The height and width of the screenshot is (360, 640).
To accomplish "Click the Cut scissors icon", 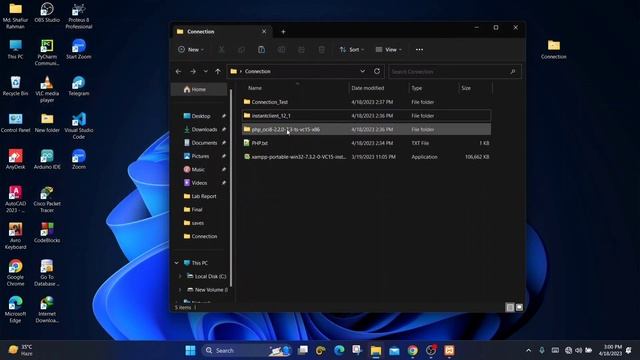I will pyautogui.click(x=222, y=50).
